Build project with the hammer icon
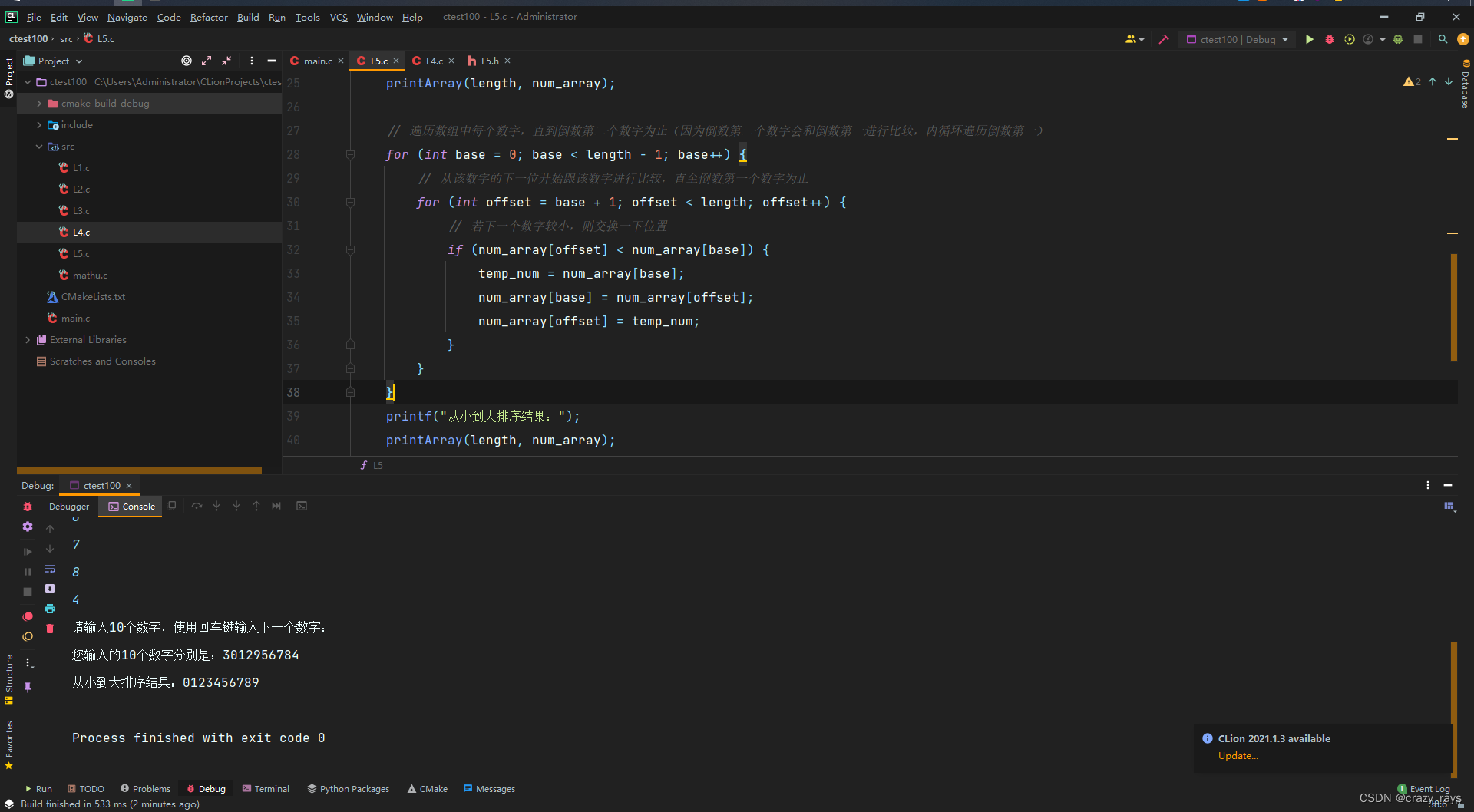 click(1164, 39)
